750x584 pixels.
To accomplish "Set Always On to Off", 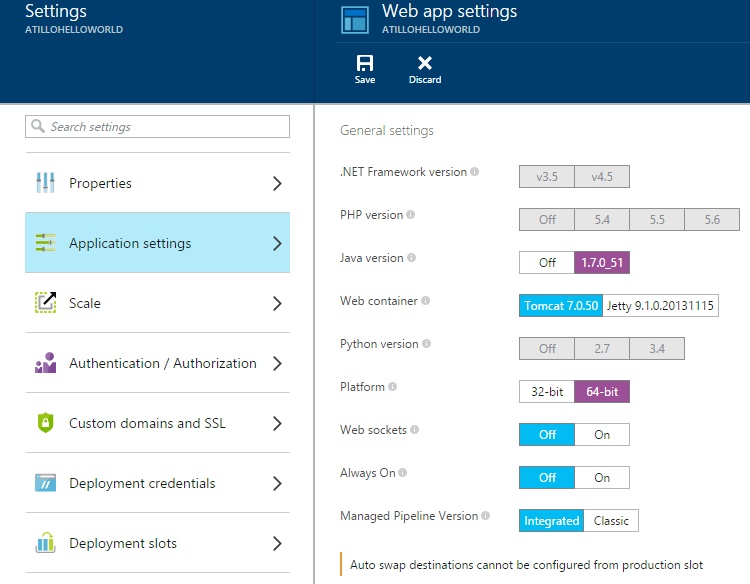I will pos(547,478).
